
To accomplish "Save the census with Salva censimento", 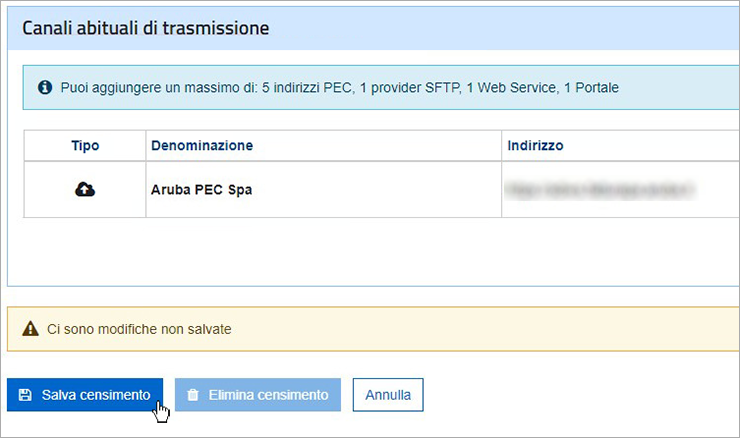I will click(x=85, y=395).
